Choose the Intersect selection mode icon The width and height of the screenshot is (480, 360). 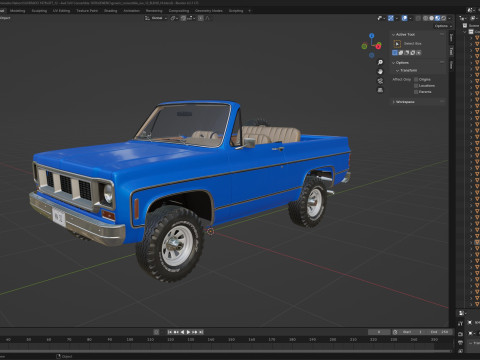point(419,53)
